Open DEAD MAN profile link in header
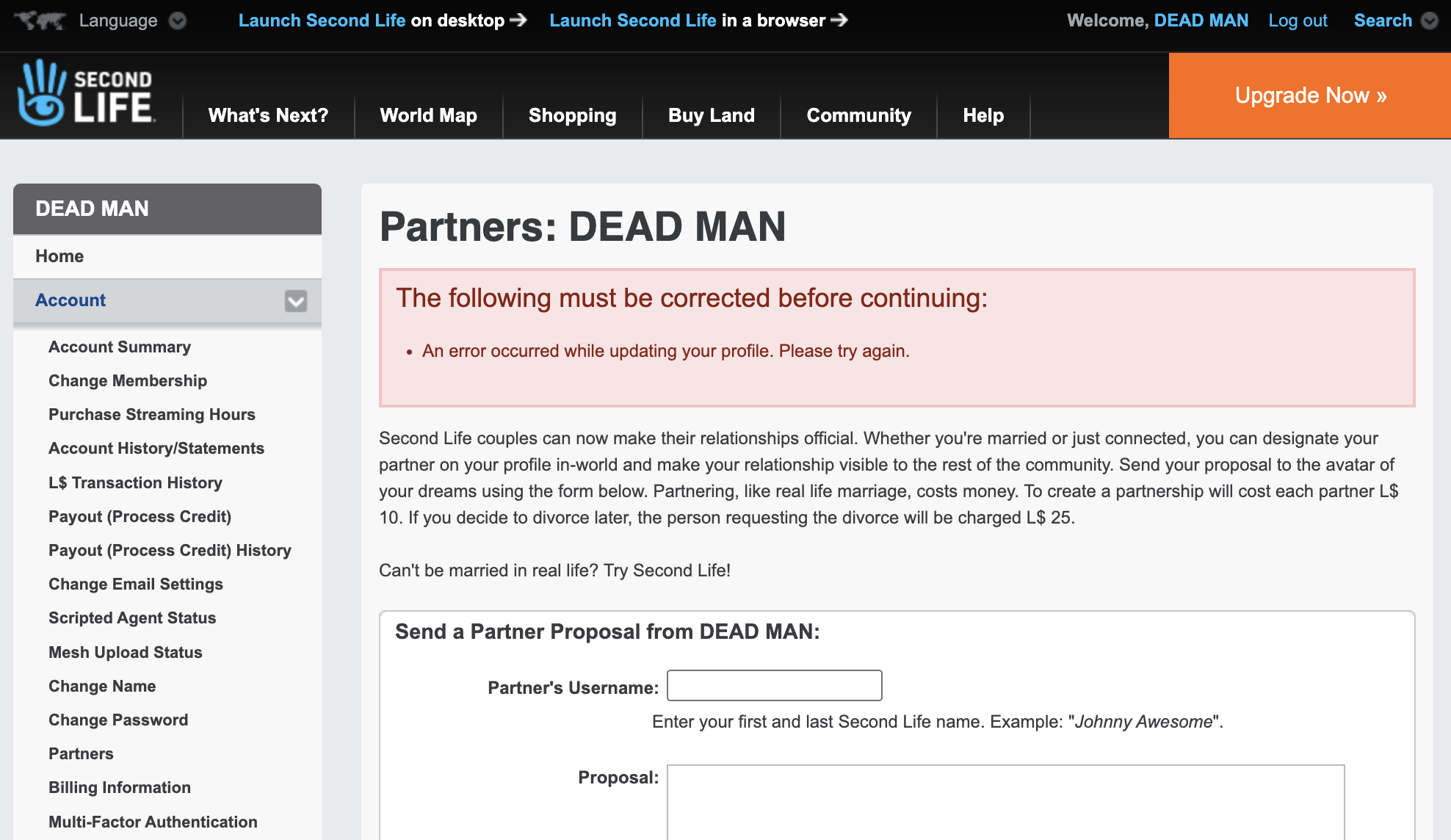Image resolution: width=1451 pixels, height=840 pixels. [x=1201, y=21]
